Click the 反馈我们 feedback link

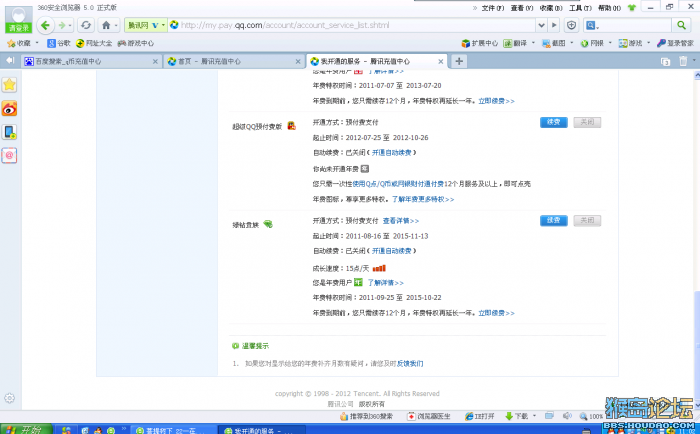coord(410,363)
